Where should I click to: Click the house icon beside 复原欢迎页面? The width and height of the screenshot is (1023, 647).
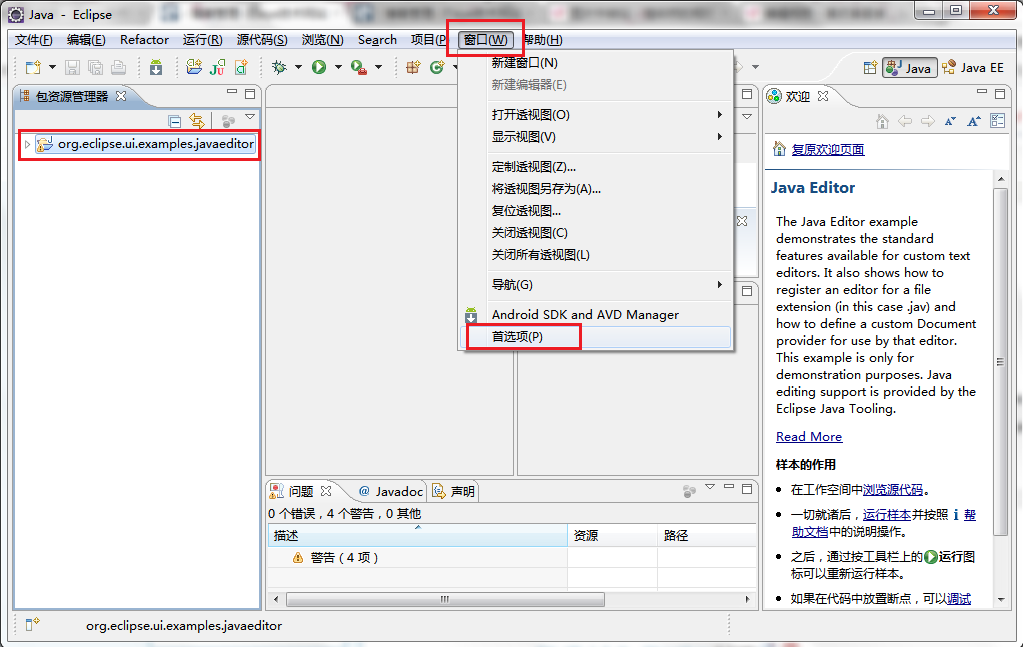779,149
